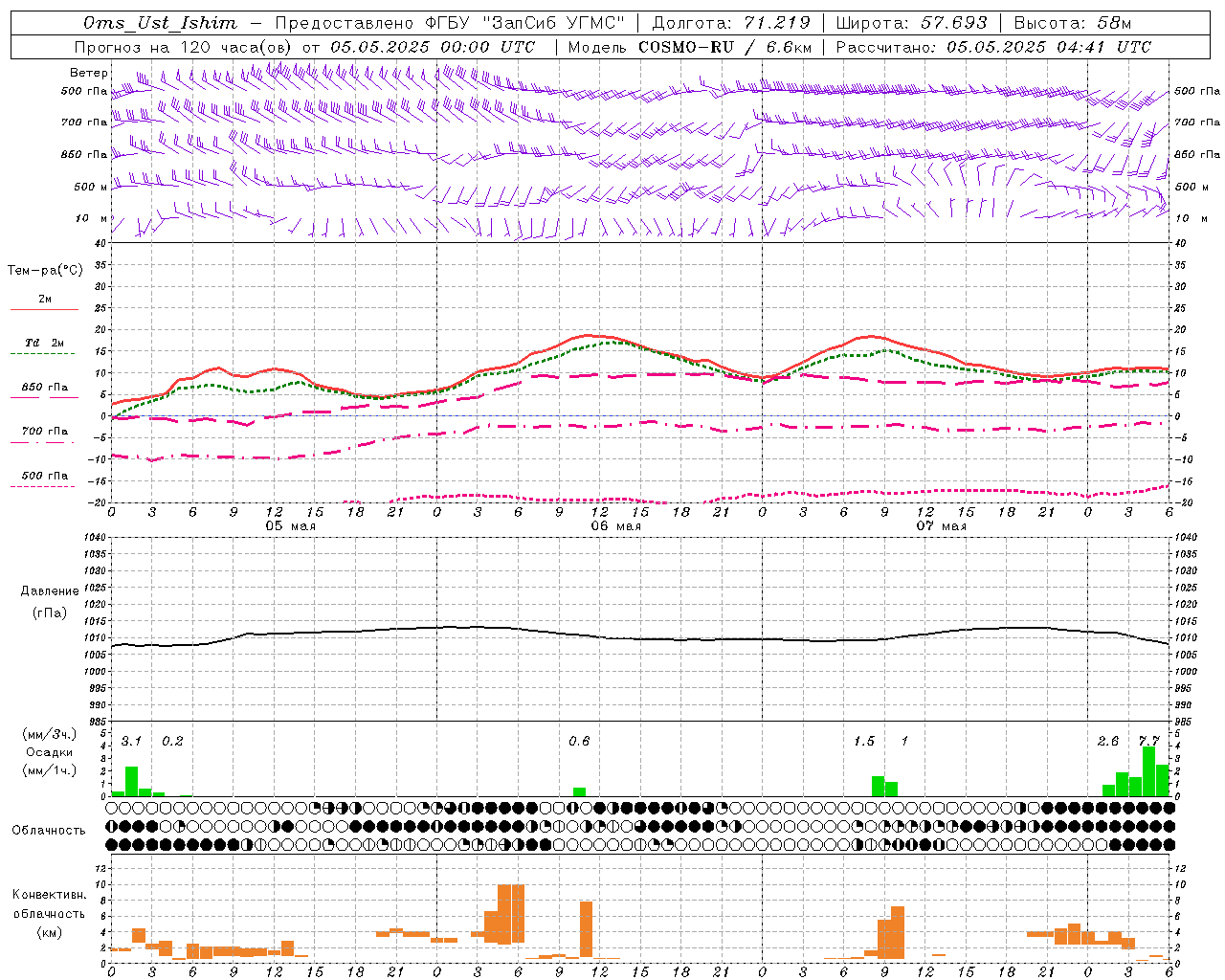Select the Осадки label
The height and width of the screenshot is (980, 1225).
coord(49,752)
